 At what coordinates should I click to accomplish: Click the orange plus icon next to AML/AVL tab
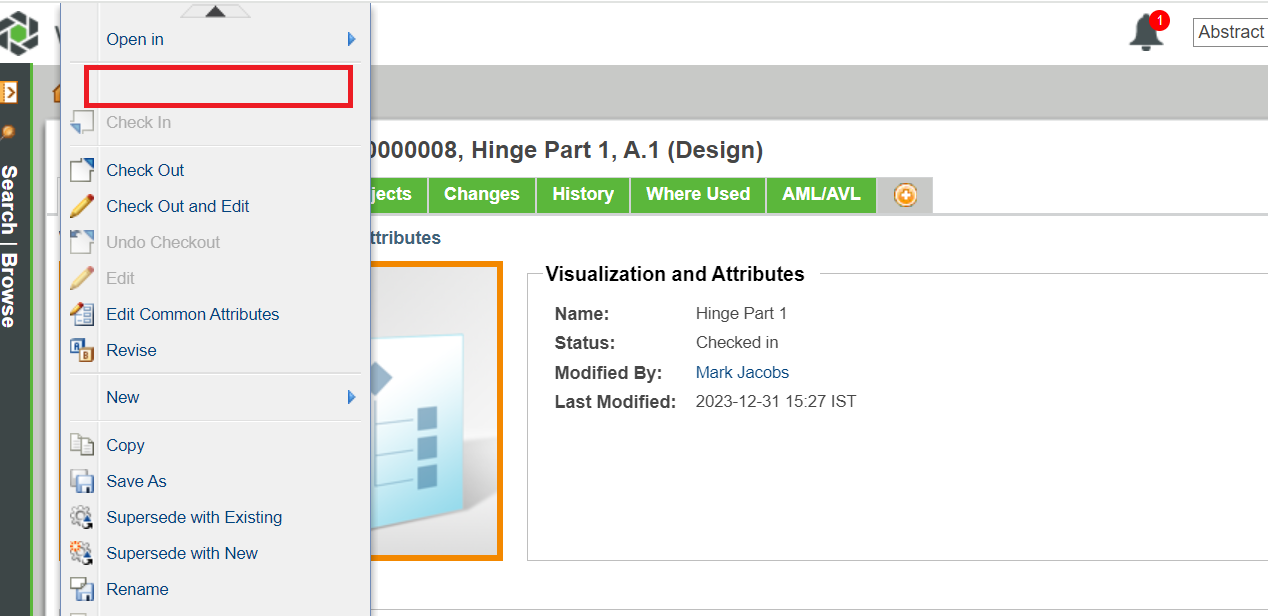904,195
